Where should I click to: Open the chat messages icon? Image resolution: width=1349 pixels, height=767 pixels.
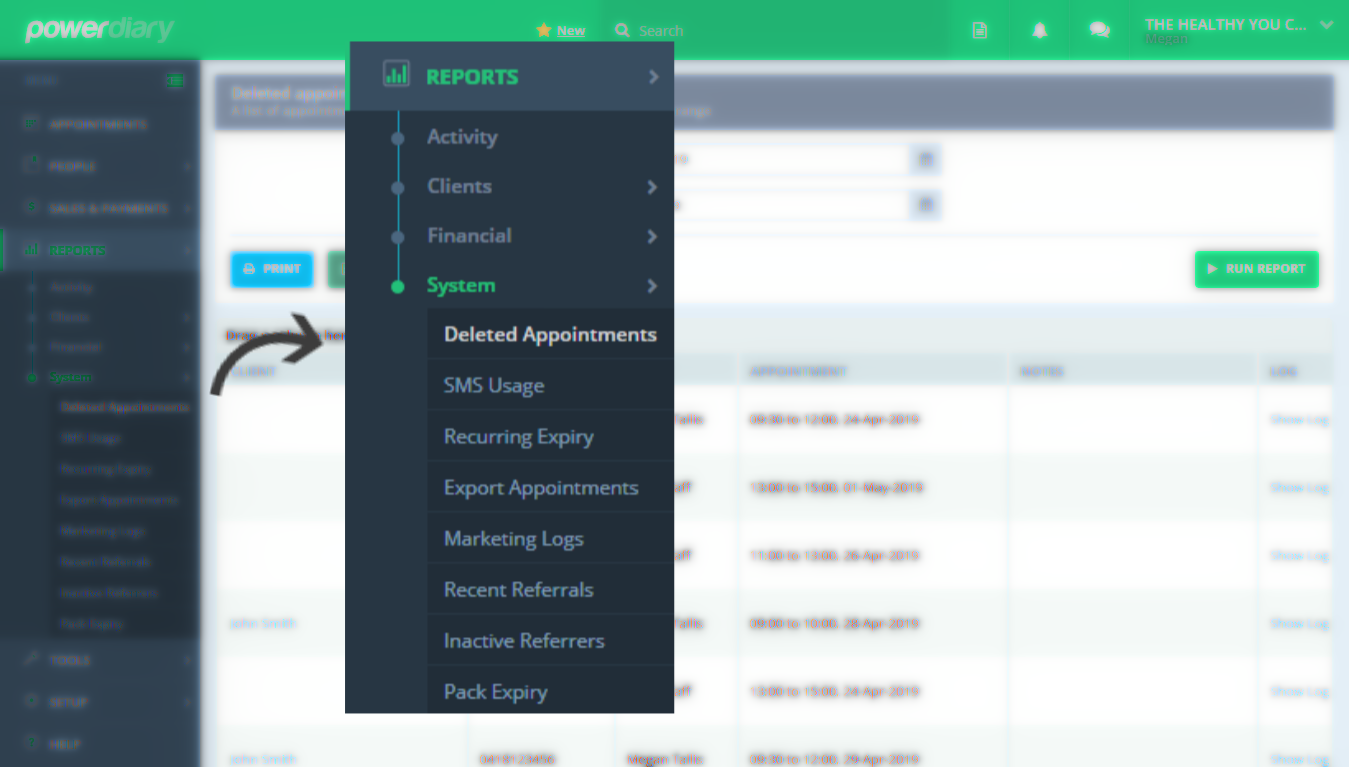[x=1100, y=31]
